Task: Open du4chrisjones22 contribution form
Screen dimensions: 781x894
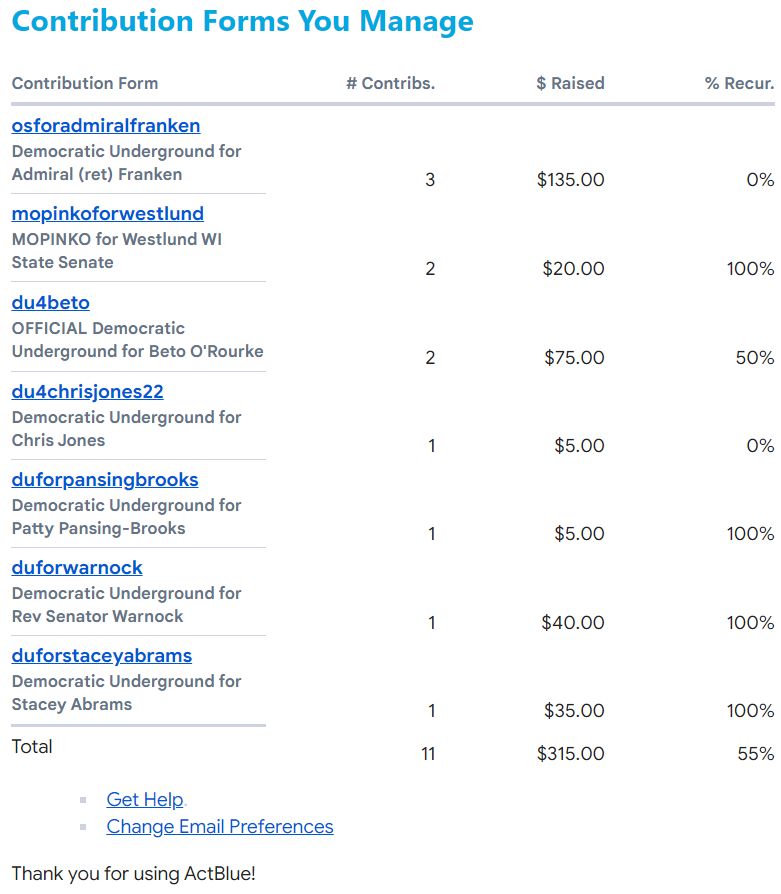Action: [x=88, y=392]
